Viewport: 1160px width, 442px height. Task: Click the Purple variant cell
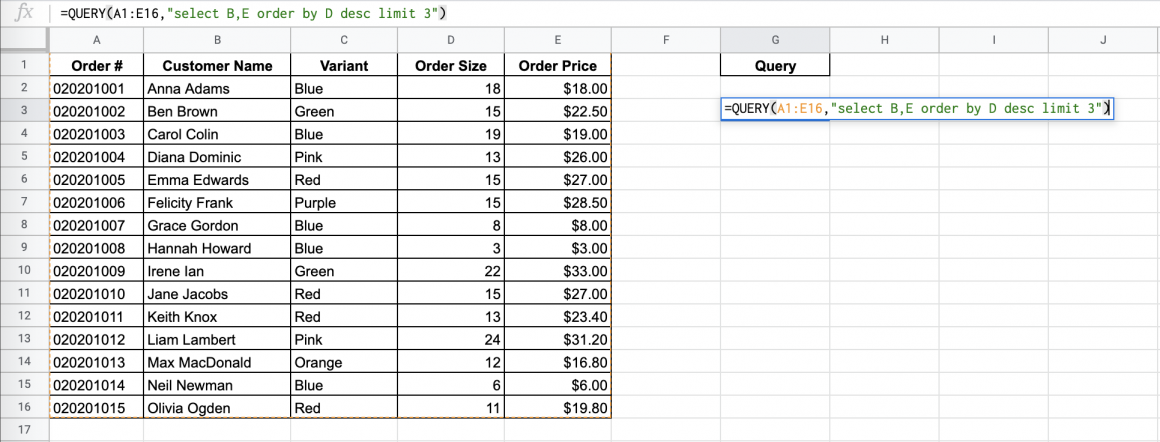pos(343,203)
